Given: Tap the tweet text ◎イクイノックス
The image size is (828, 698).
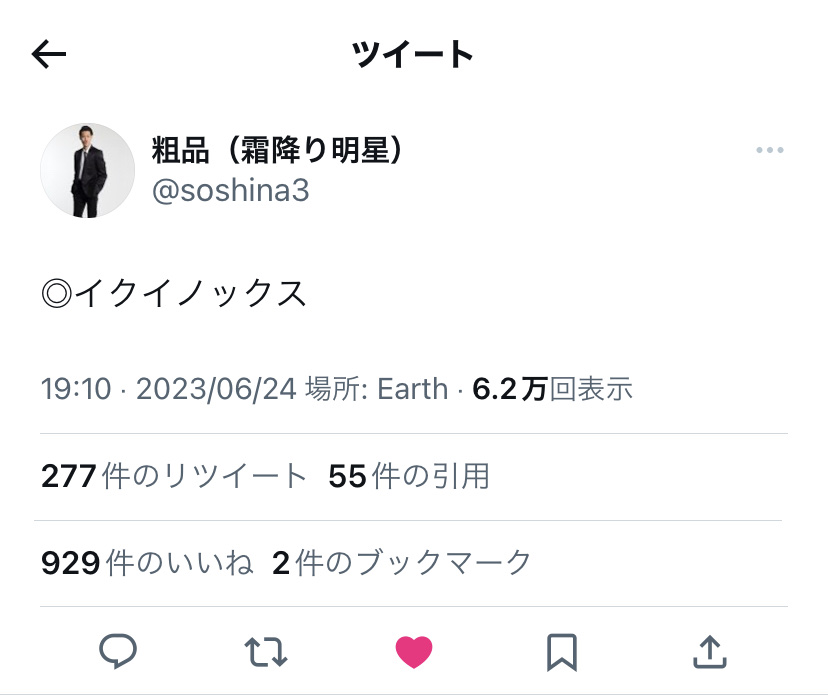Looking at the screenshot, I should [x=174, y=294].
